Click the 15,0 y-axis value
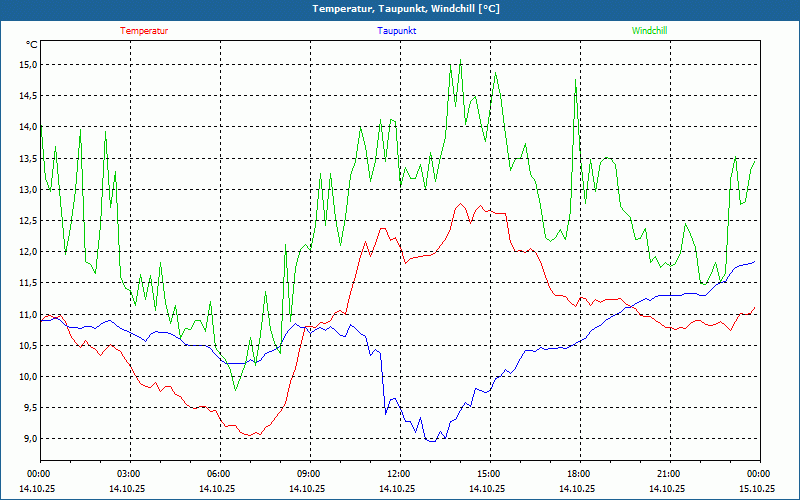800x500 pixels. [27, 64]
